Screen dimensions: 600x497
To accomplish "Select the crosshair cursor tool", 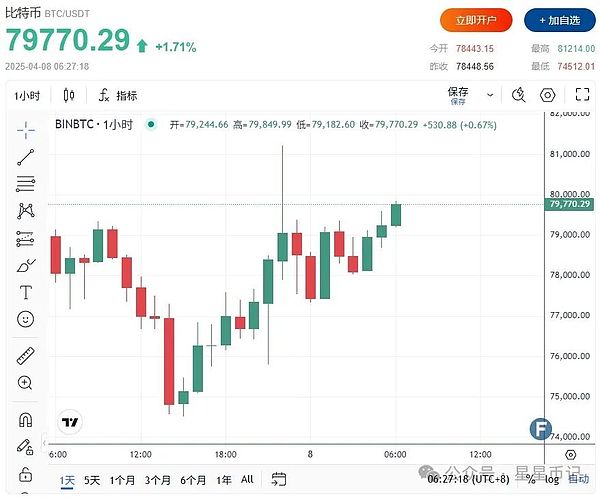I will (x=25, y=130).
